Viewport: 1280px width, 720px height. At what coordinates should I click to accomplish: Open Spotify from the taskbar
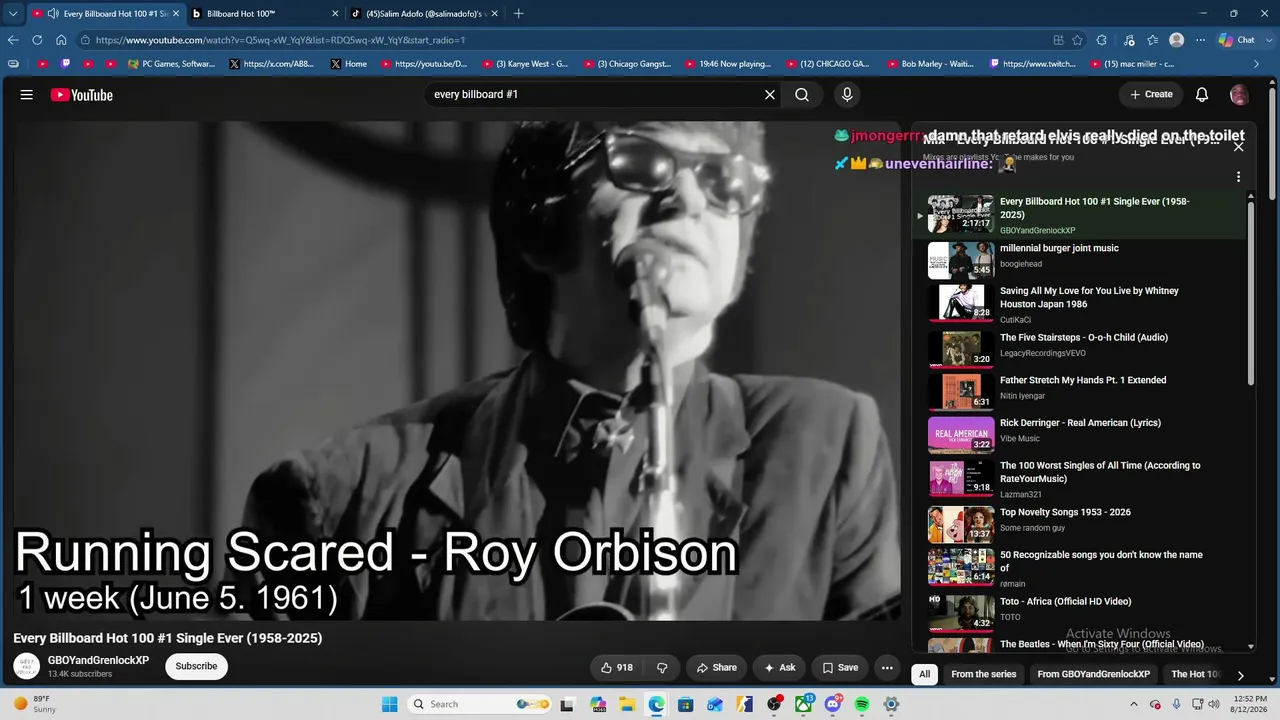pos(862,704)
